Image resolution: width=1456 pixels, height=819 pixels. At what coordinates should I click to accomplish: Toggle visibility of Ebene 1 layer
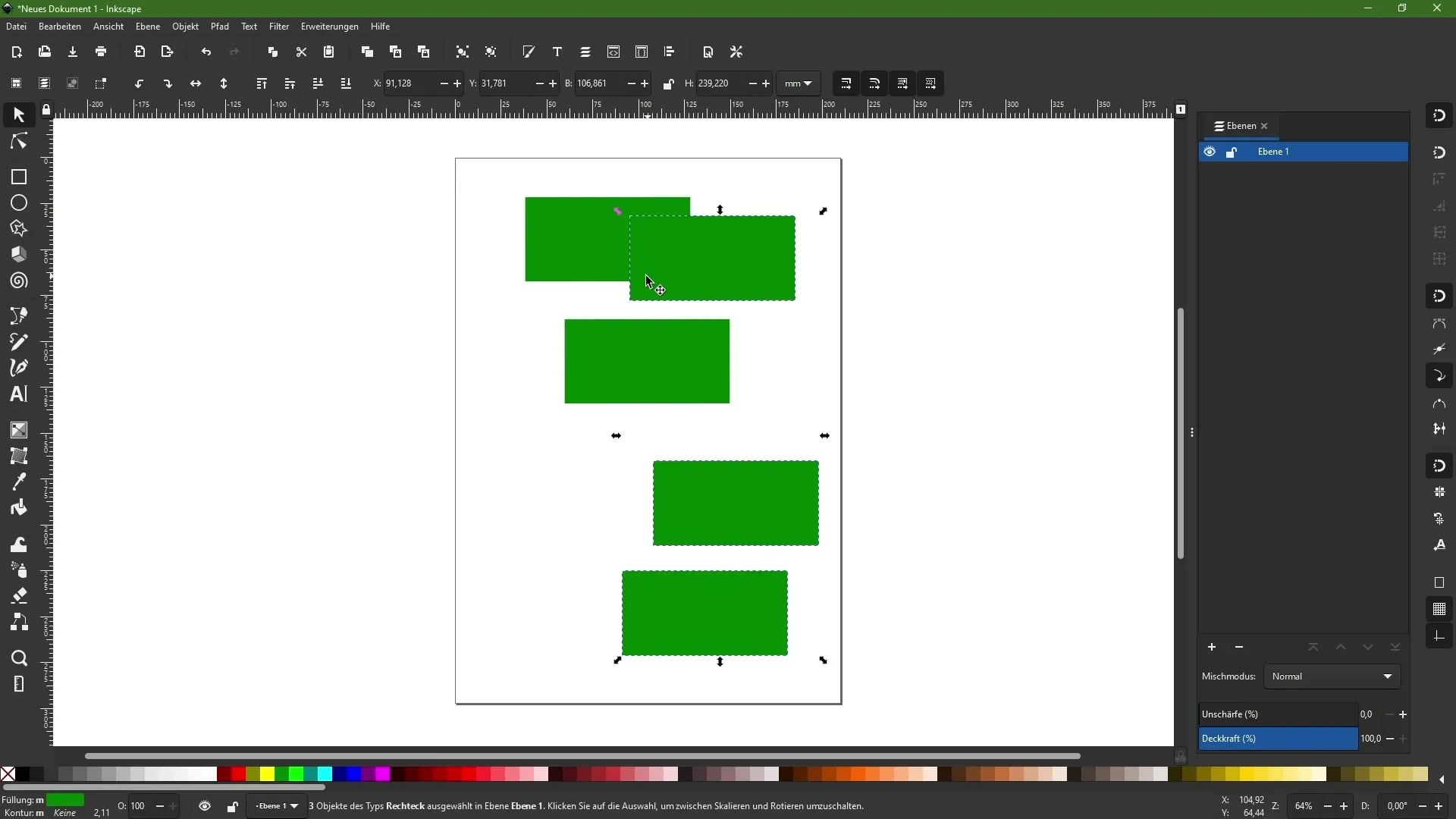tap(1210, 152)
